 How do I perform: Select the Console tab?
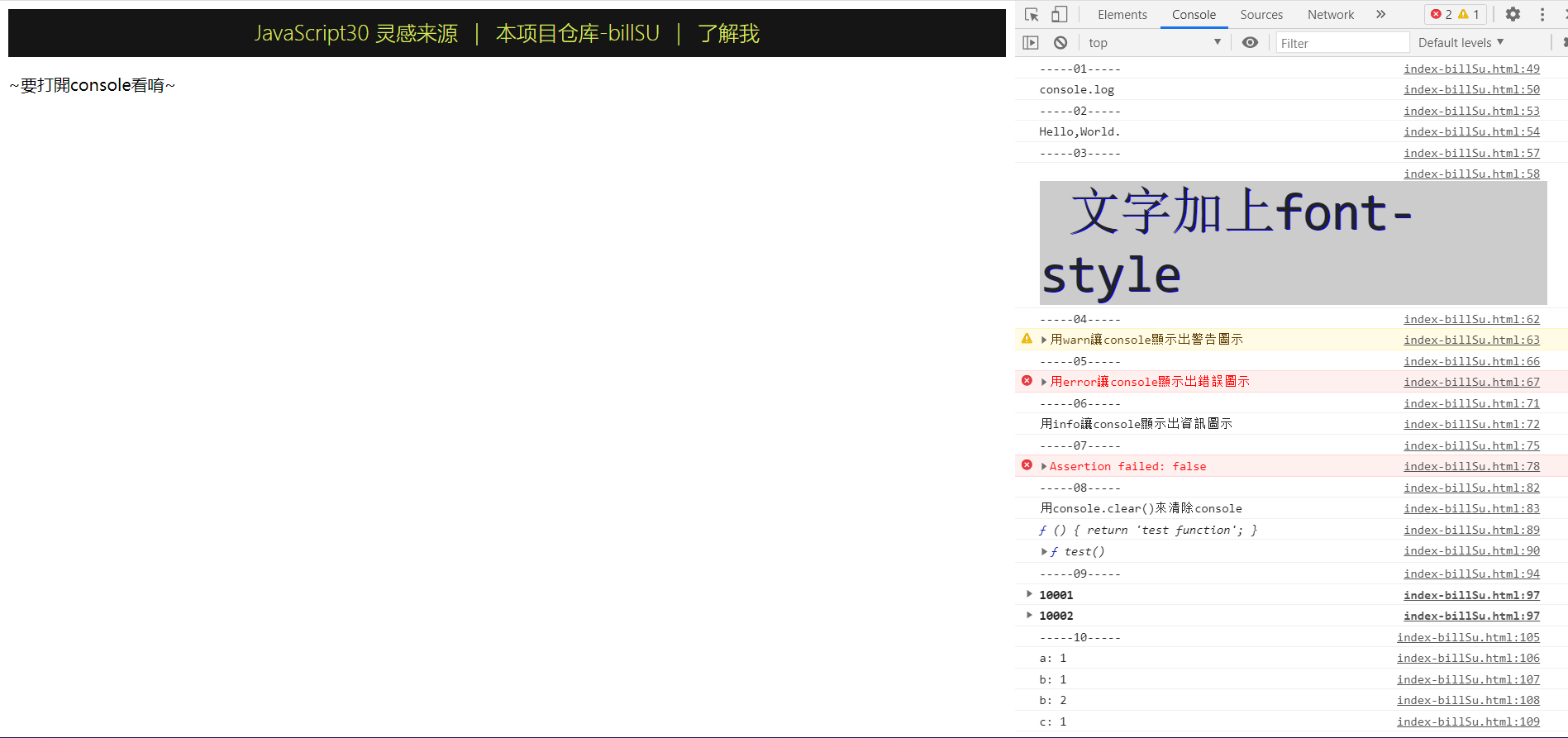click(x=1194, y=14)
